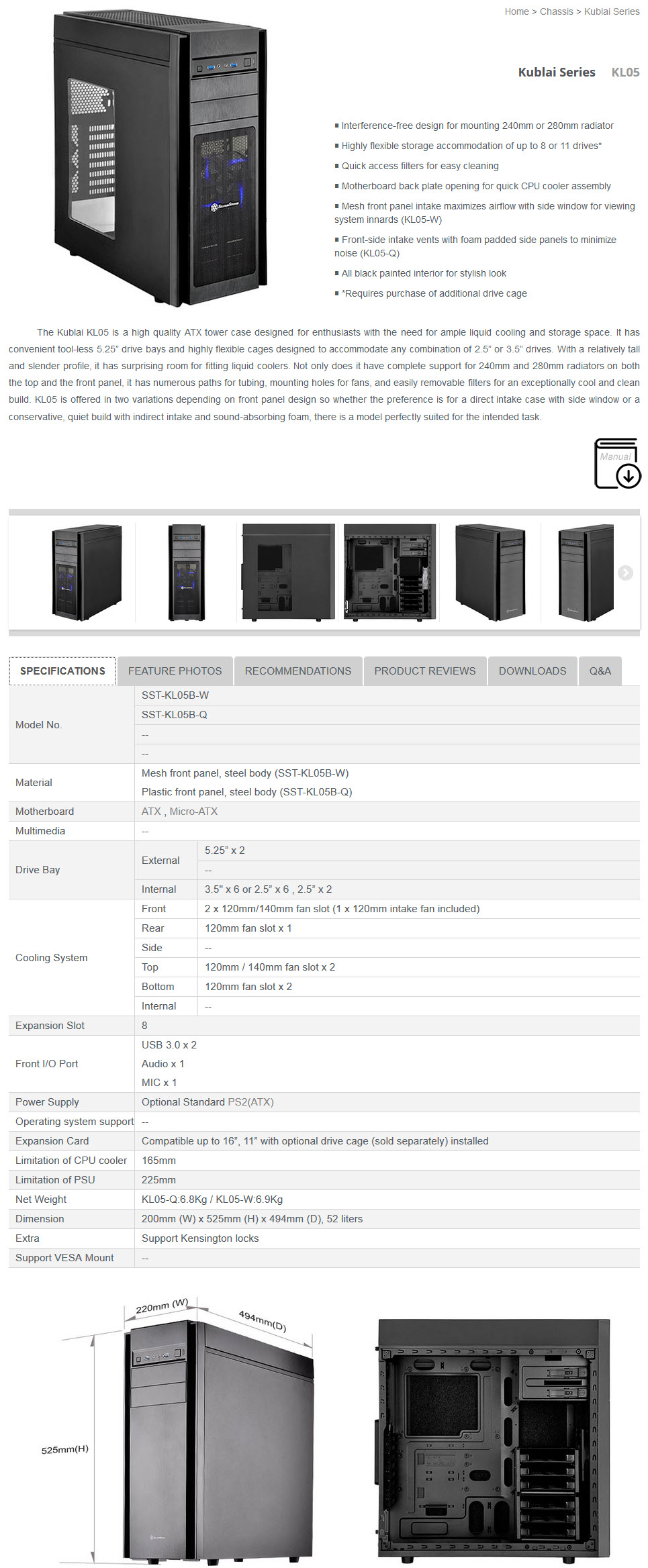648x1568 pixels.
Task: Click the Expansion Card compatibility value
Action: tap(315, 1141)
